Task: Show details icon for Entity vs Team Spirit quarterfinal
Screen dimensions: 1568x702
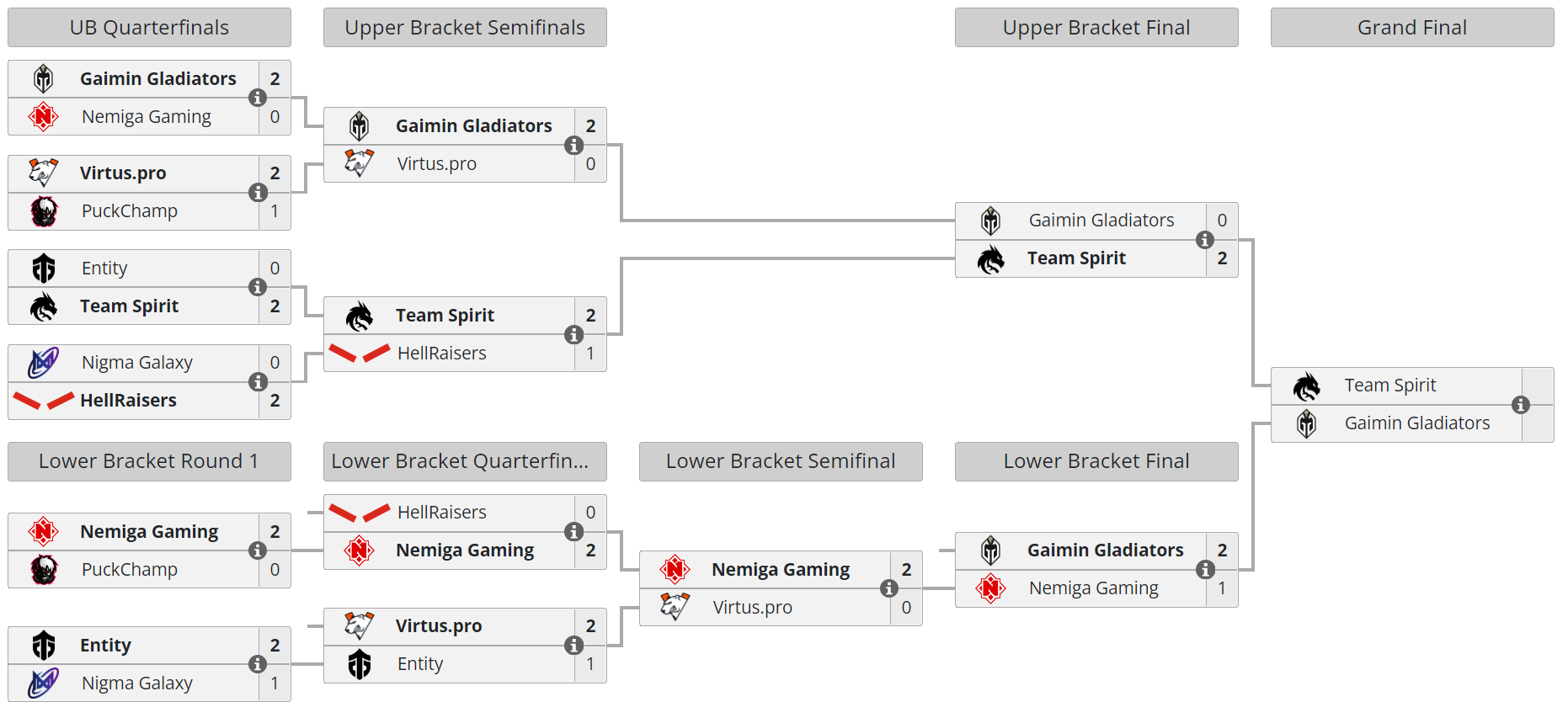Action: coord(258,287)
